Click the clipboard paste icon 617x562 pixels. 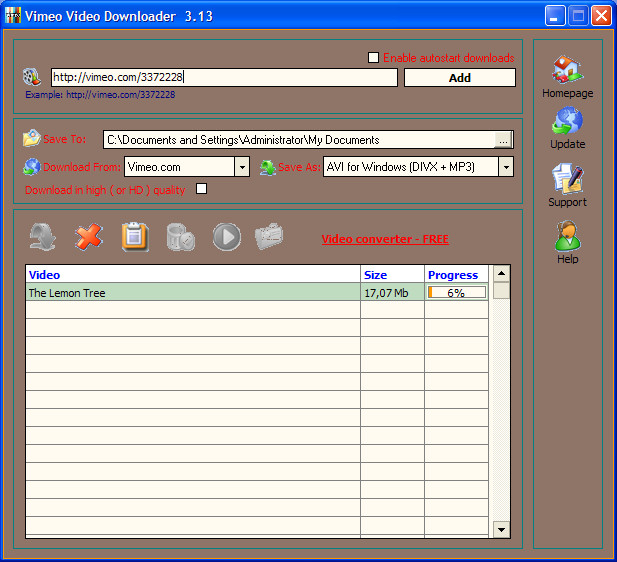click(x=135, y=237)
